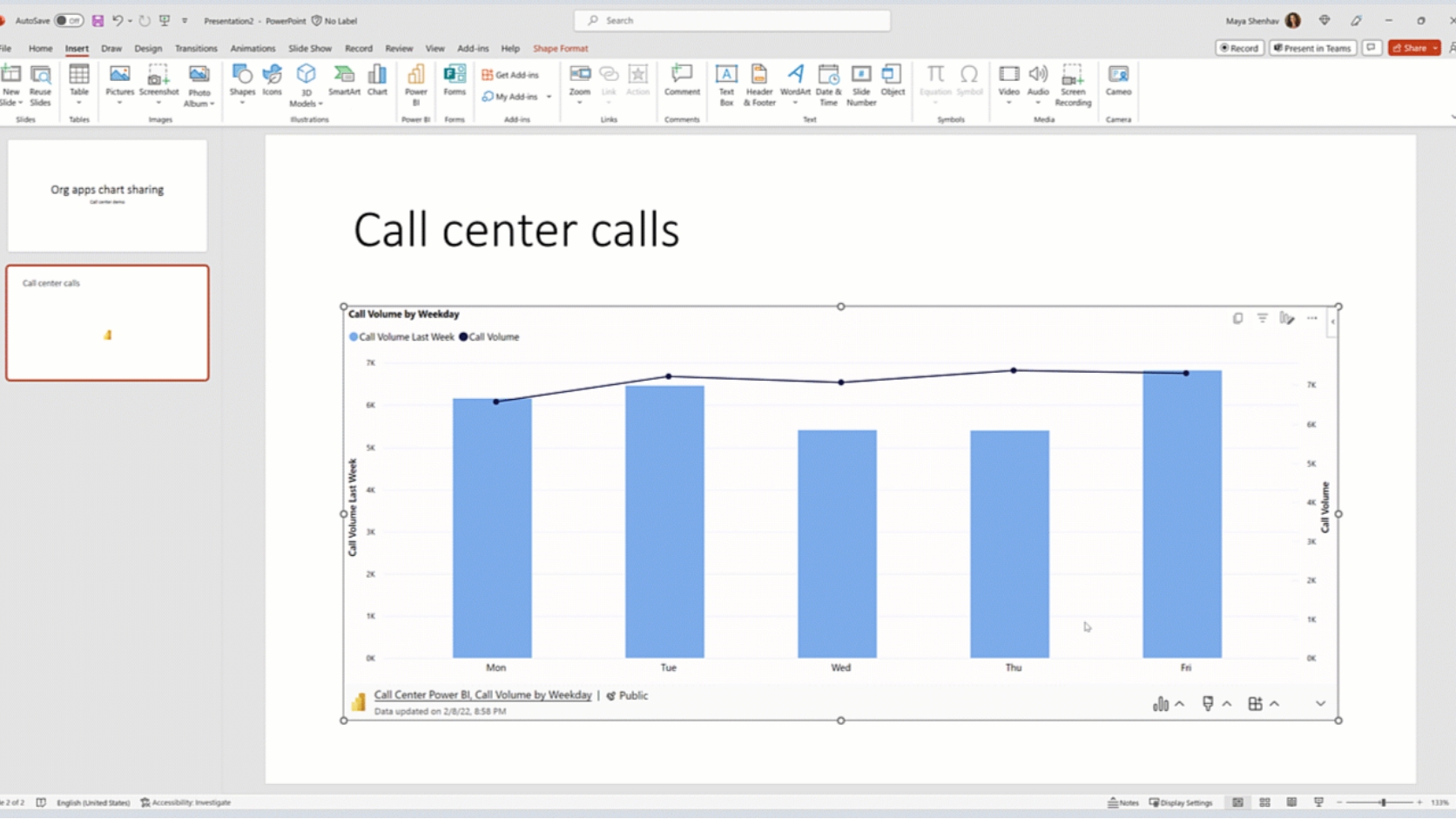This screenshot has height=819, width=1456.
Task: Insert WordArt text
Action: pyautogui.click(x=795, y=84)
